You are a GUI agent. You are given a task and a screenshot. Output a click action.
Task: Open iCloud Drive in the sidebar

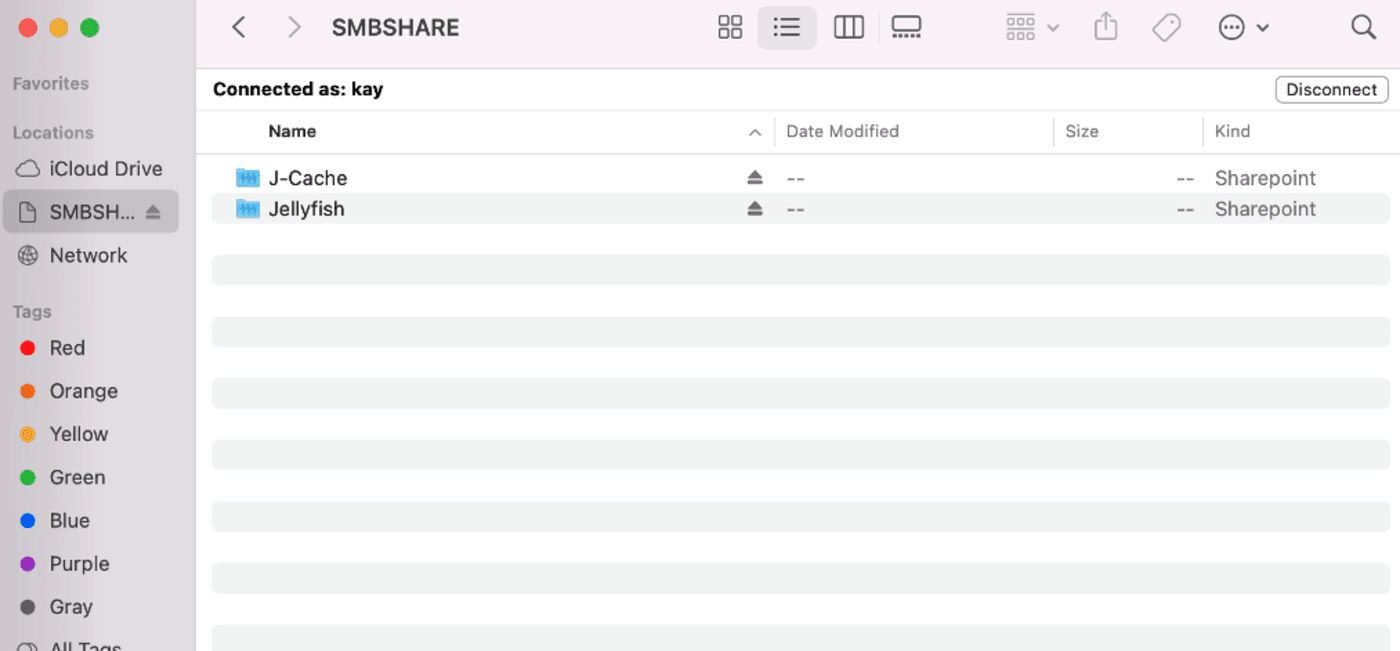pos(105,169)
